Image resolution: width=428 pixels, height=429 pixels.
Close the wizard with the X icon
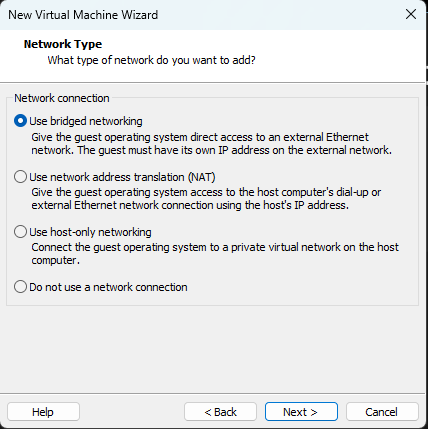411,14
